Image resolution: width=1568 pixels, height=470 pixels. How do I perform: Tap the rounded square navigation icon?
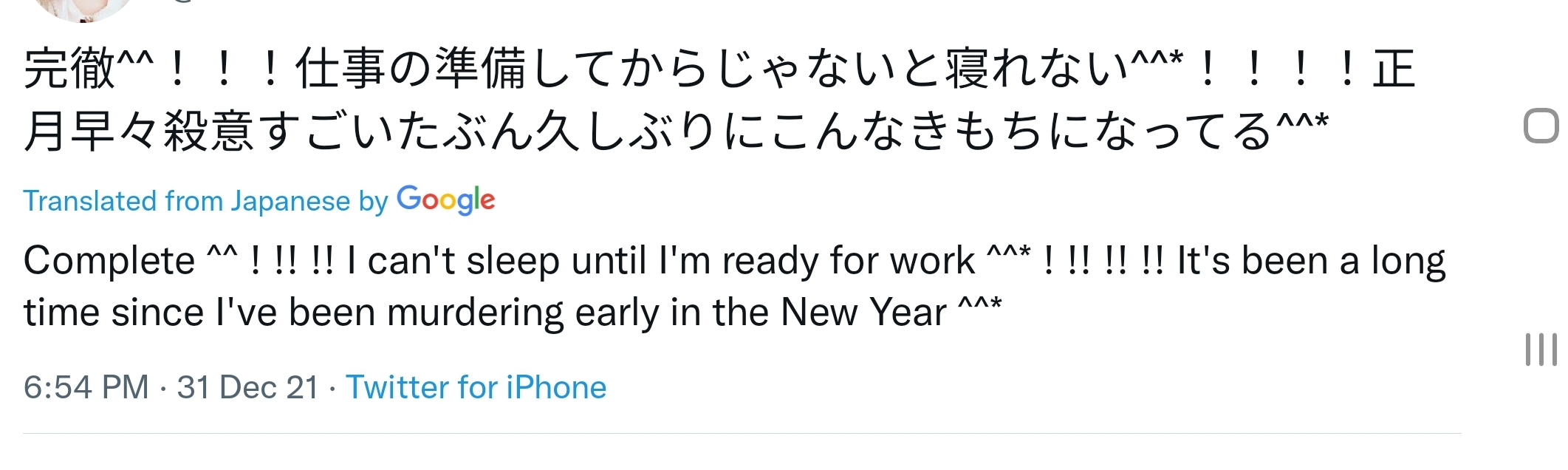tap(1542, 126)
